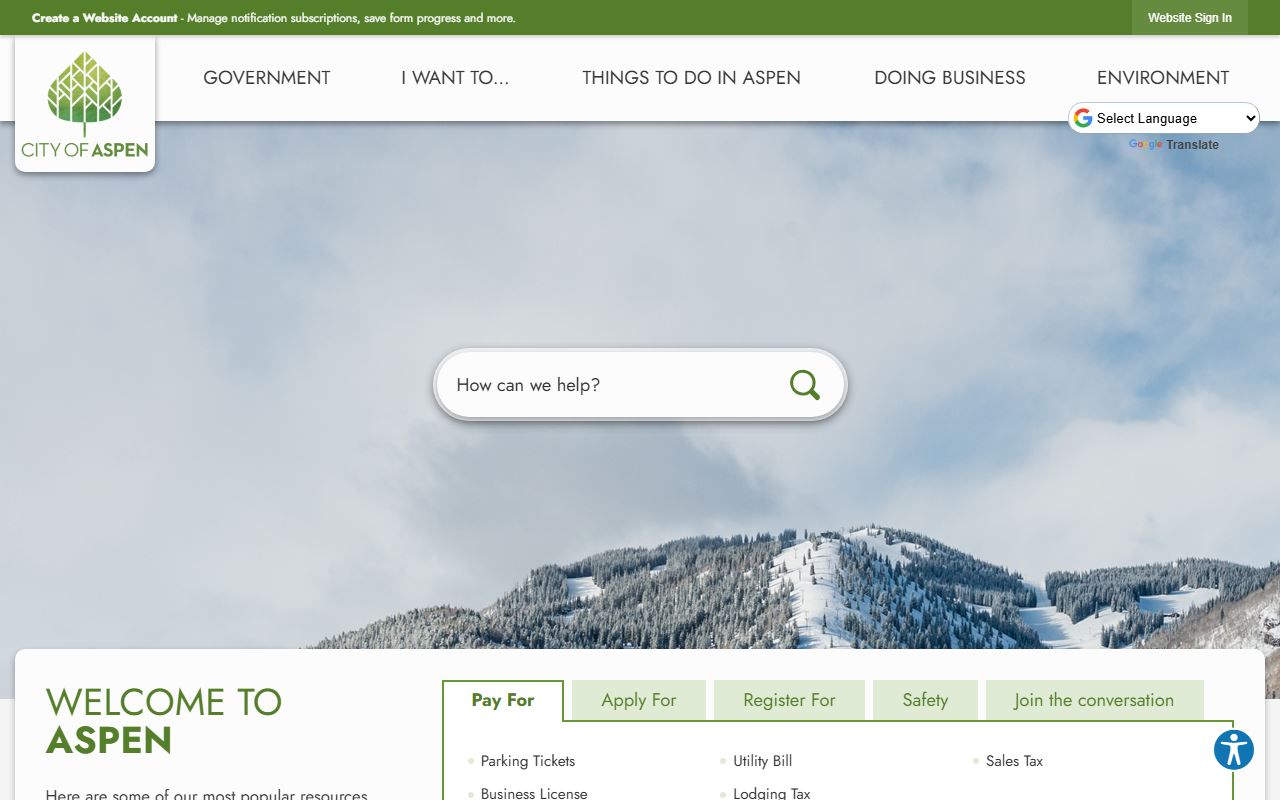The height and width of the screenshot is (800, 1280).
Task: Click Create a Website Account link
Action: point(104,18)
